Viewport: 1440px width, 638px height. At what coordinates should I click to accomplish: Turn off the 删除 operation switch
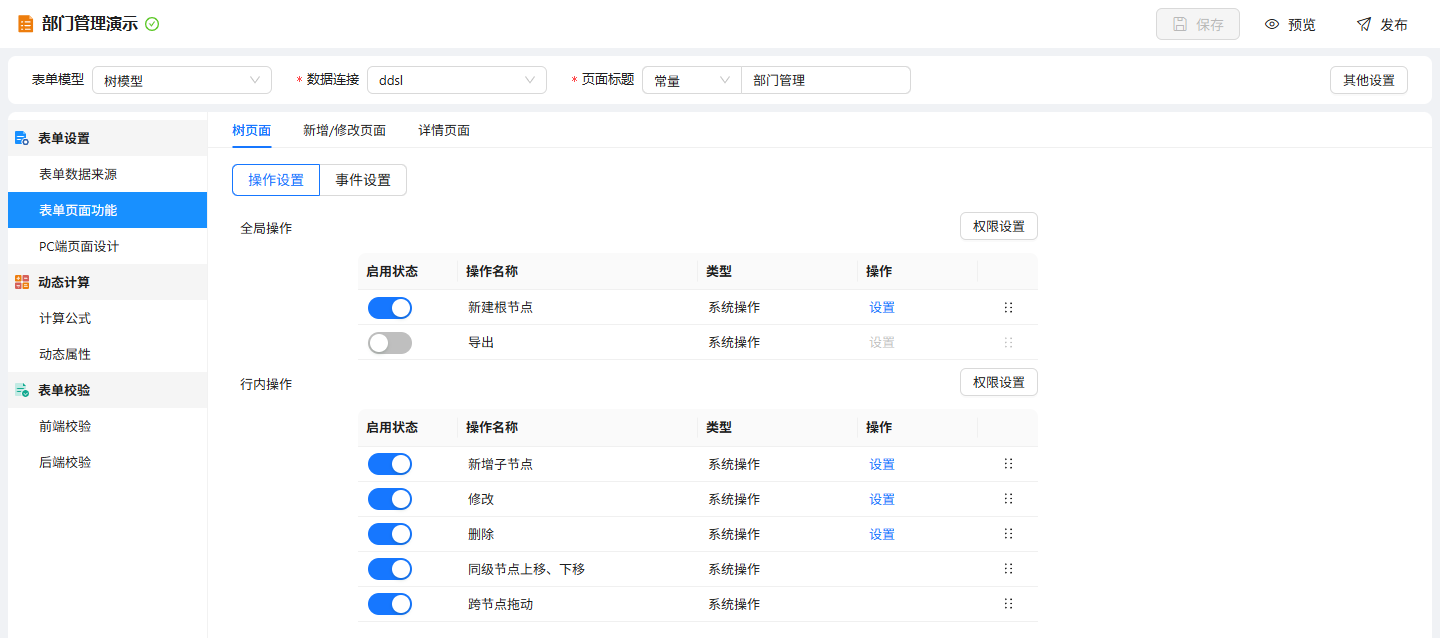(390, 534)
